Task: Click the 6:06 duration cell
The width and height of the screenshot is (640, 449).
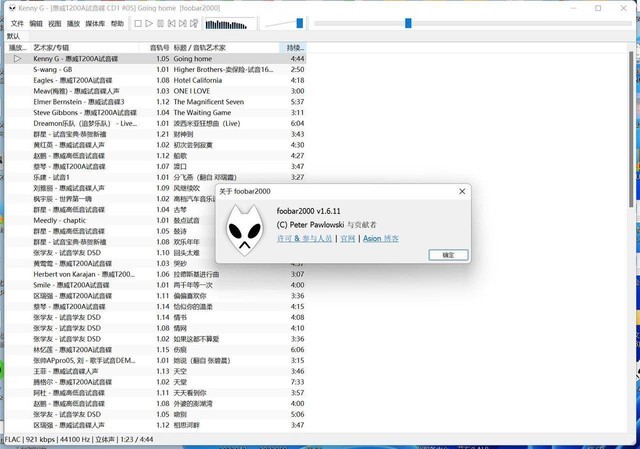Action: [298, 350]
